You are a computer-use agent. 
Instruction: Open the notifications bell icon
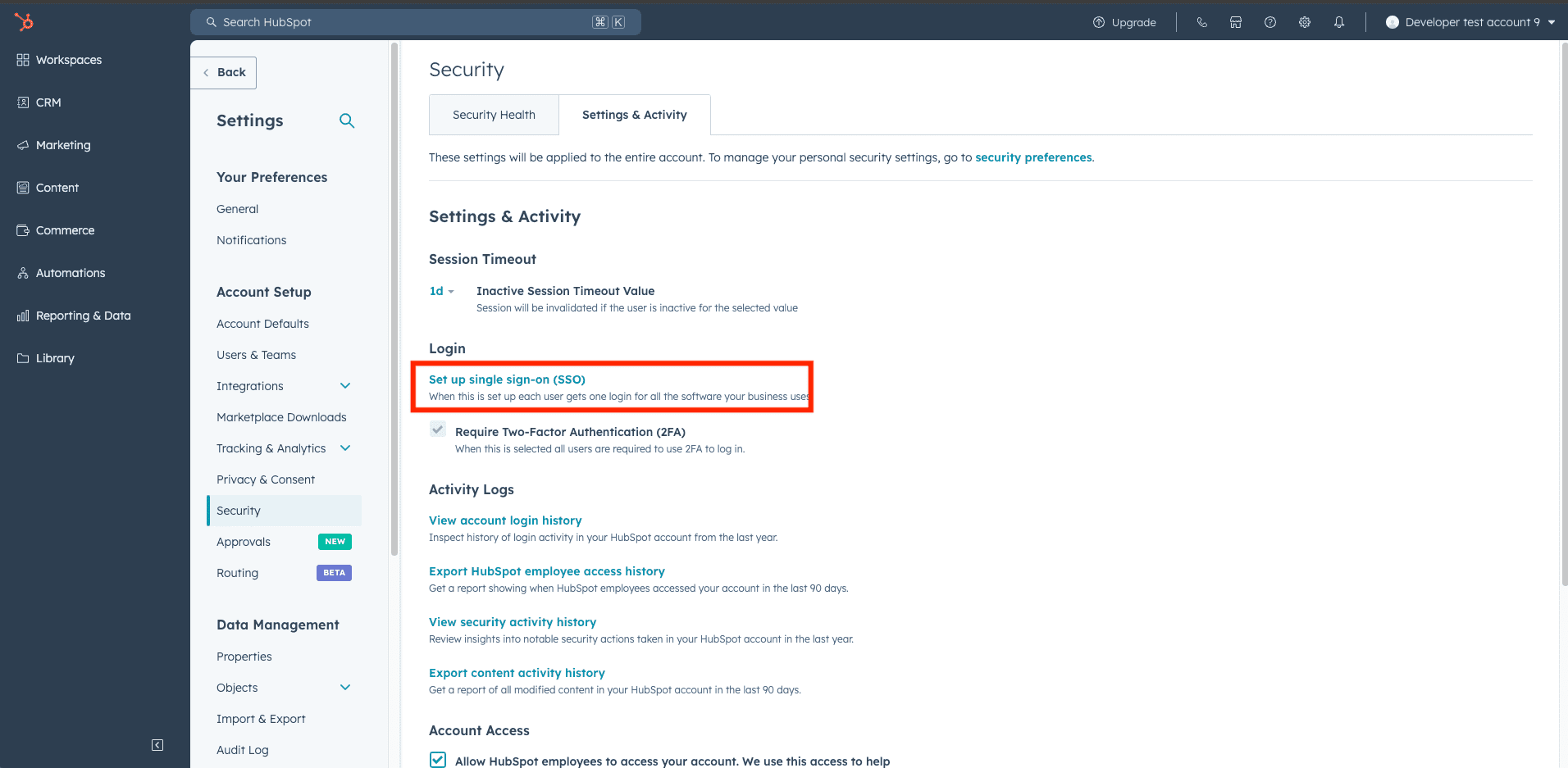click(1339, 22)
